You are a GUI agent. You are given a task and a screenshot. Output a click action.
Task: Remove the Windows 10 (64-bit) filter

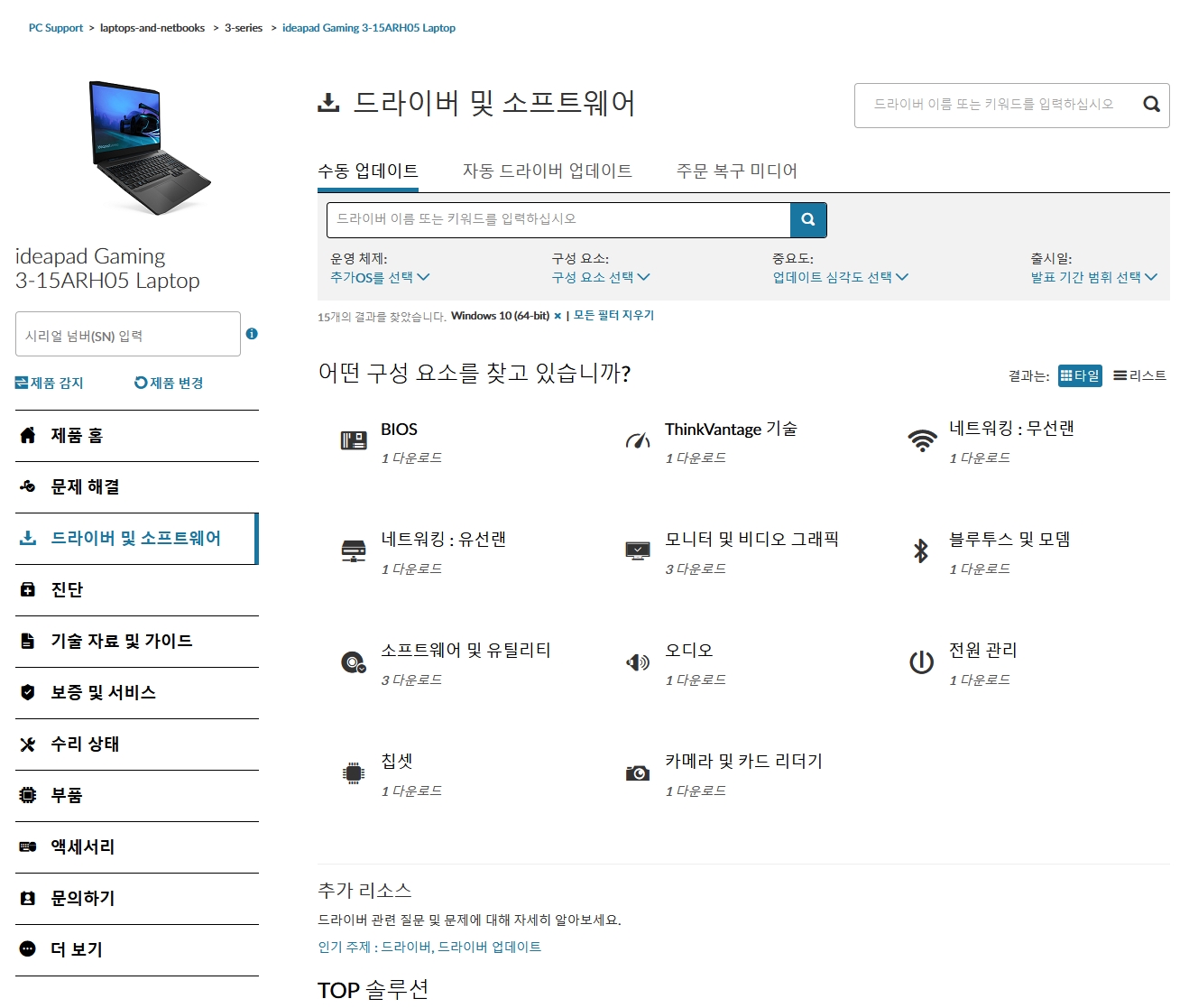coord(557,316)
